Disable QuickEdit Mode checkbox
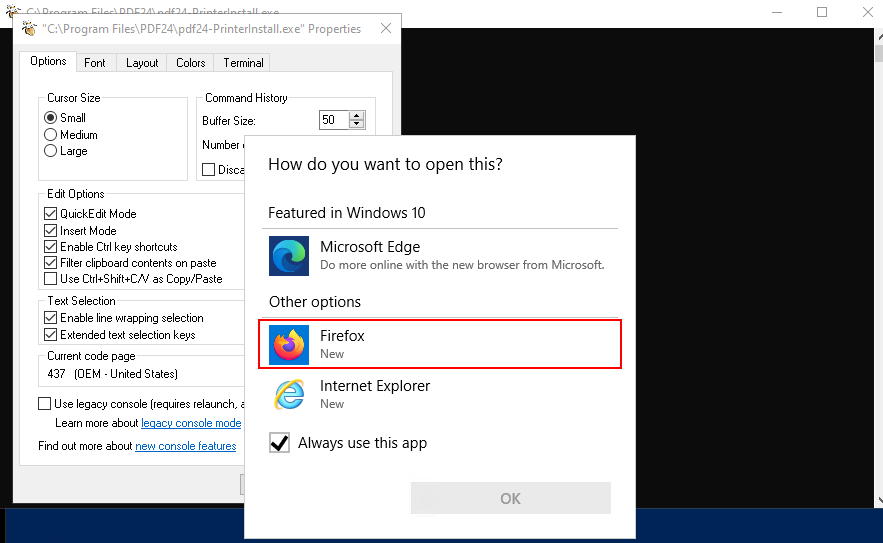 51,214
